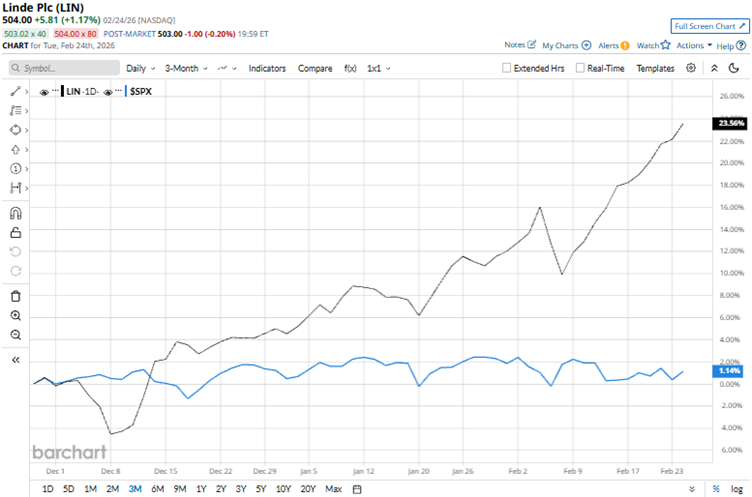Click the Full Screen Chart button
The image size is (752, 497).
tap(710, 26)
